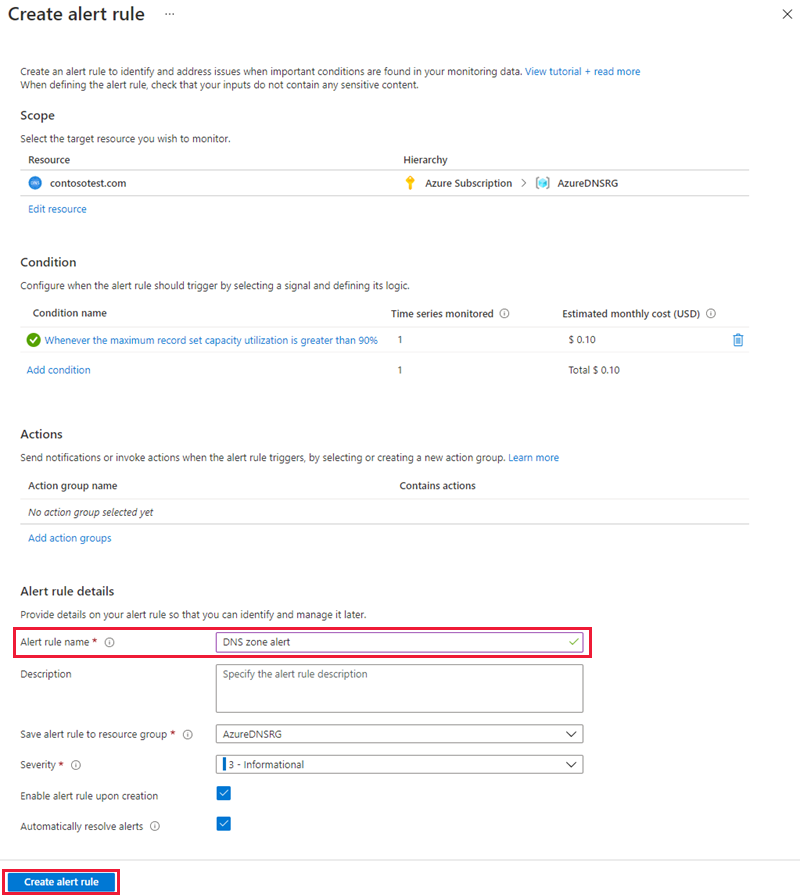Show info tooltip for Alert rule name
Image resolution: width=800 pixels, height=895 pixels.
pos(110,642)
